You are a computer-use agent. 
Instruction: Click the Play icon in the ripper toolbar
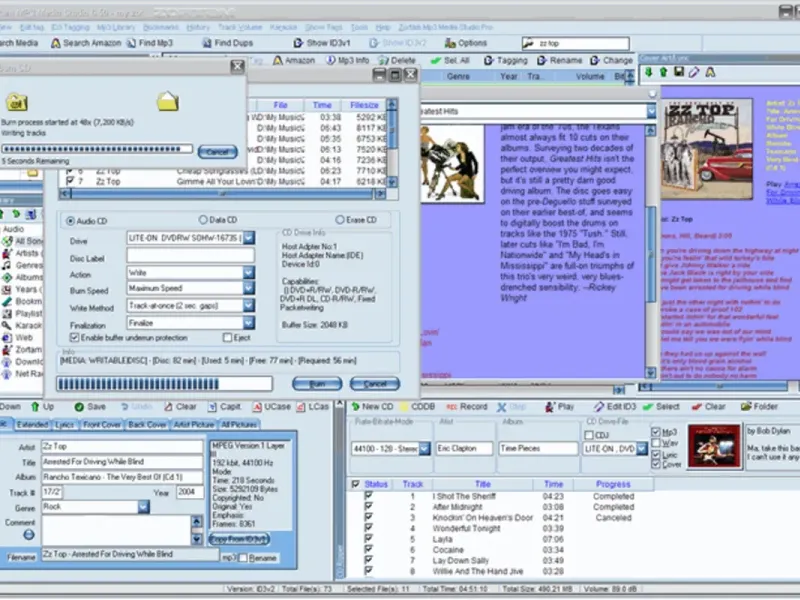549,407
